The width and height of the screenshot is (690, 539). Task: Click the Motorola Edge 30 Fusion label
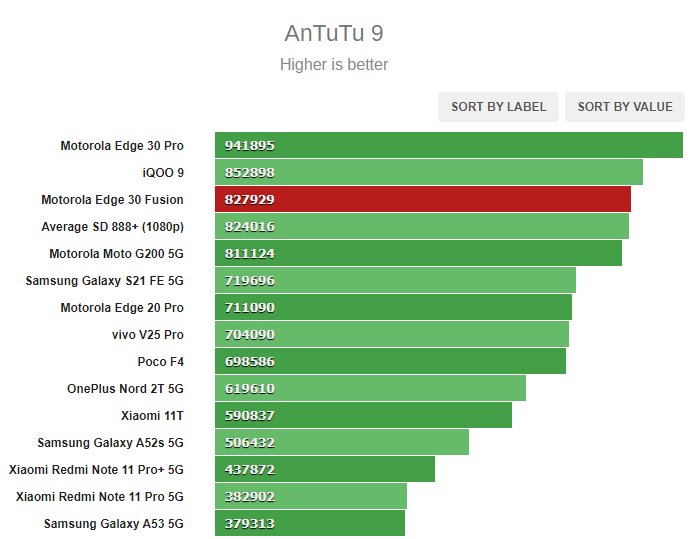pyautogui.click(x=112, y=200)
